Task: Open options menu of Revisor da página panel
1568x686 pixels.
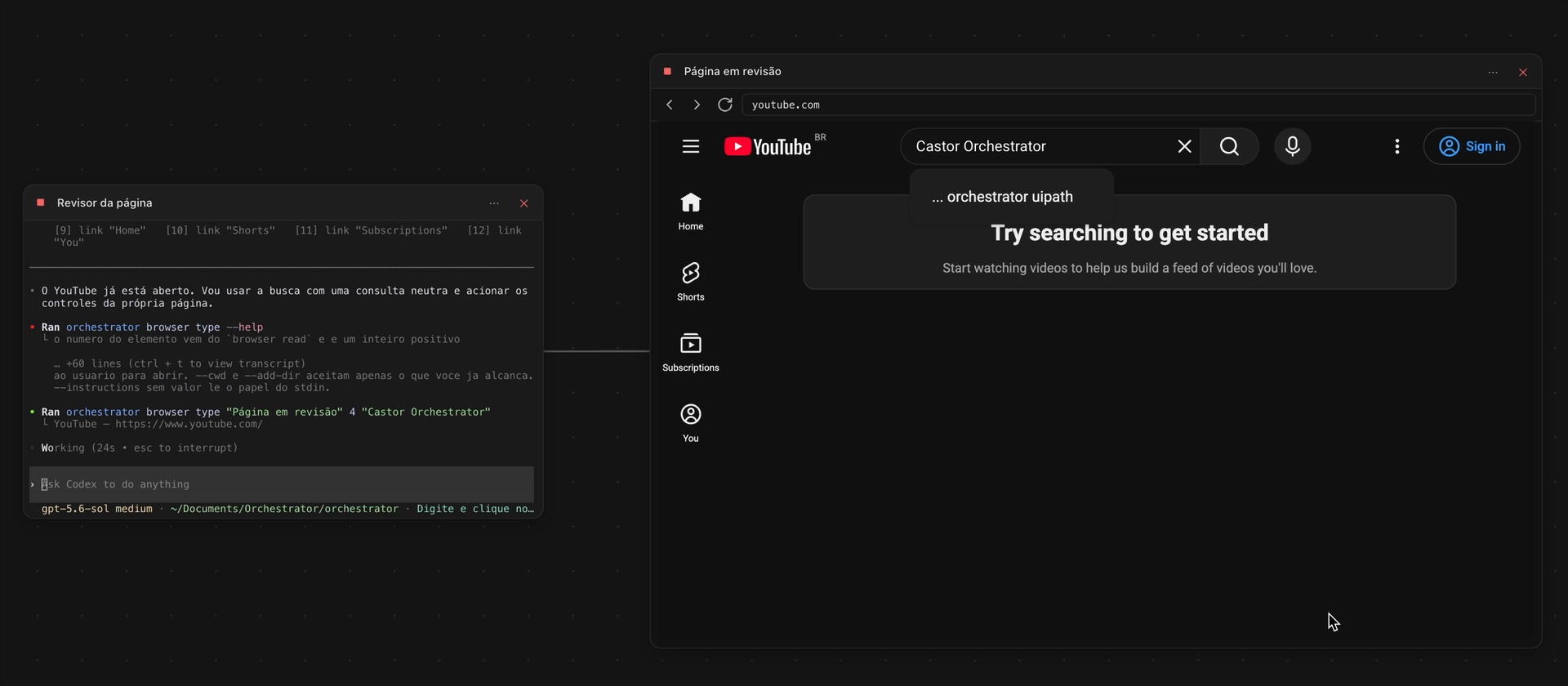Action: tap(494, 203)
